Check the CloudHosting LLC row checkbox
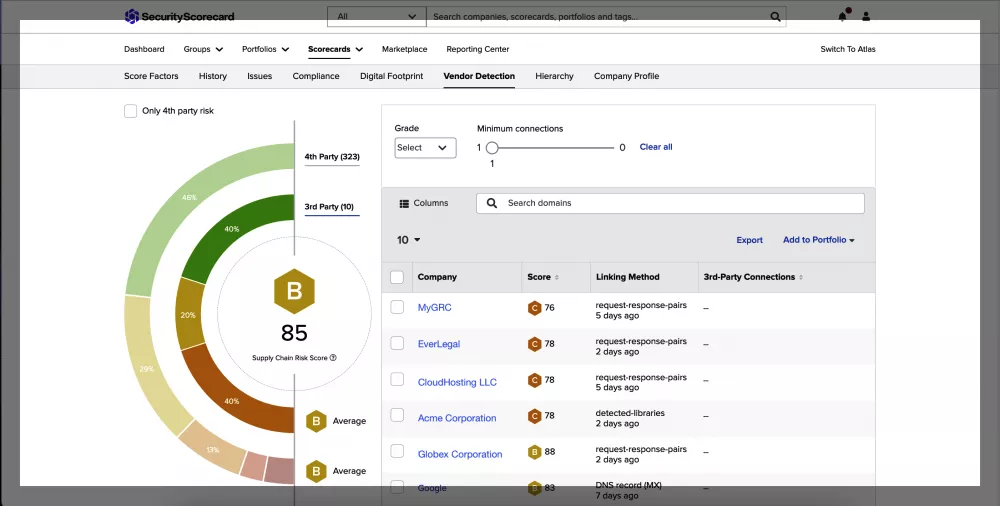Viewport: 1000px width, 506px height. pos(397,379)
